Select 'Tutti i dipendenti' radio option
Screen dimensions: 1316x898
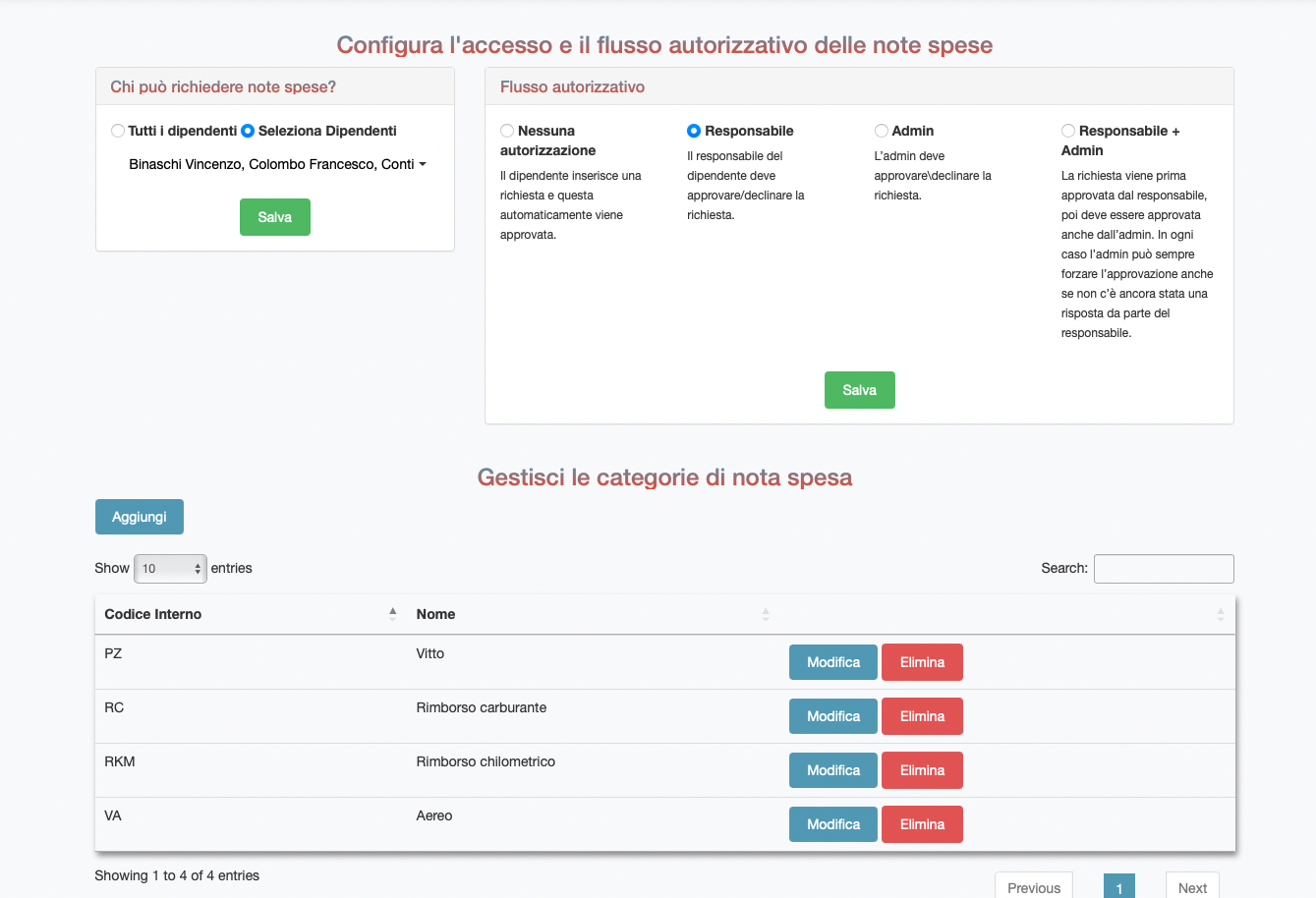118,131
